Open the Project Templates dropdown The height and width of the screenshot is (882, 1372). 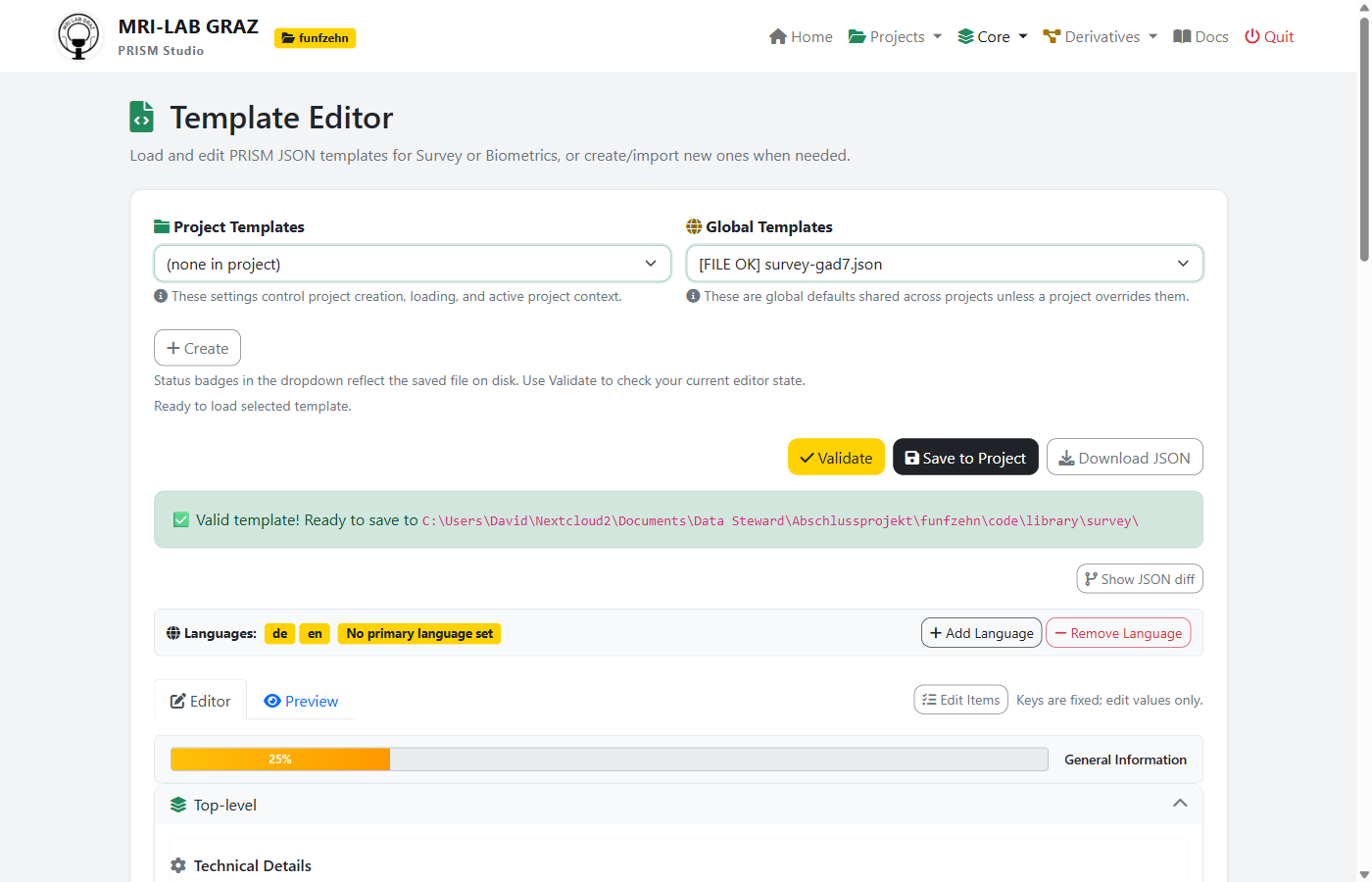tap(413, 264)
